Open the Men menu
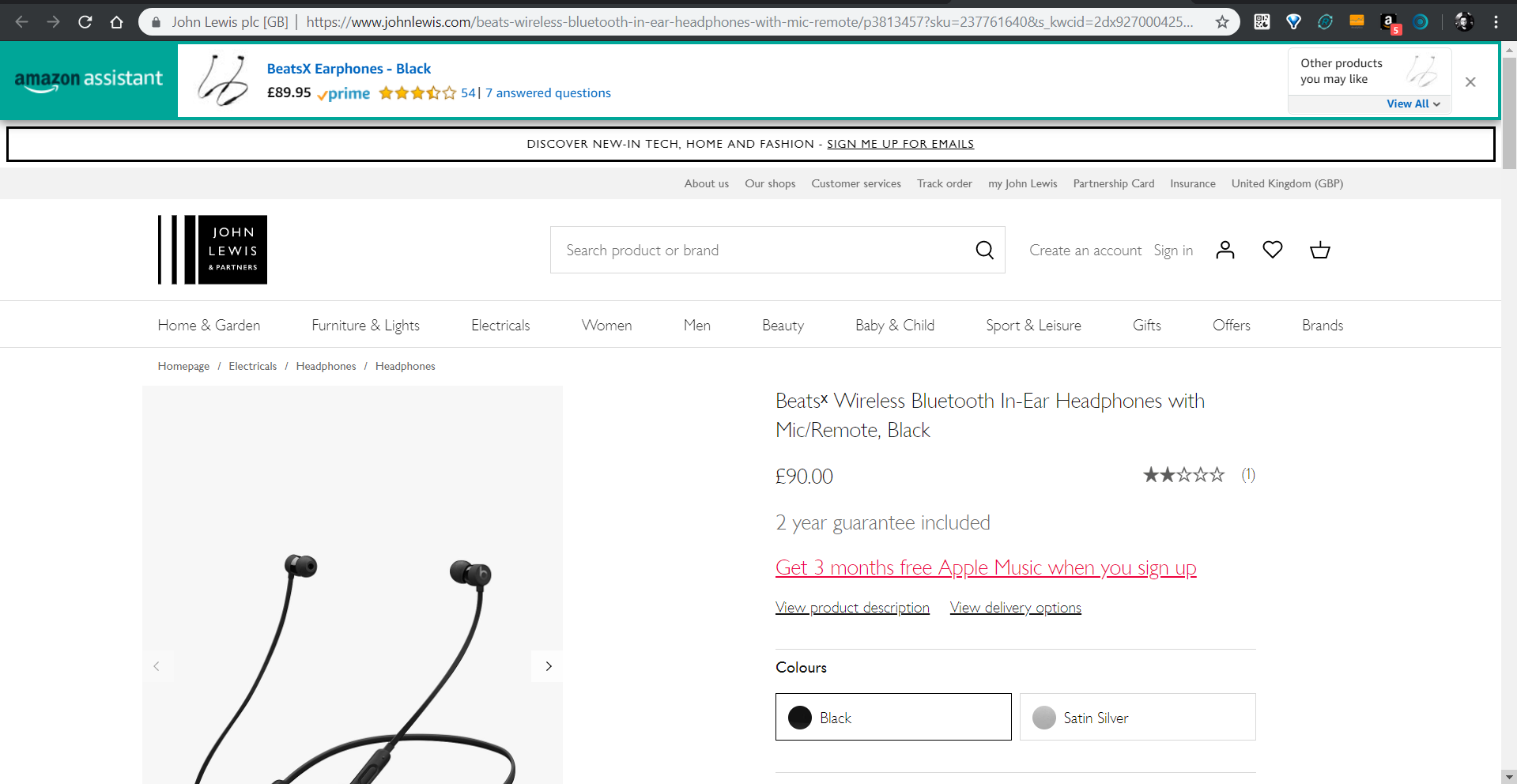Image resolution: width=1517 pixels, height=784 pixels. click(x=697, y=325)
